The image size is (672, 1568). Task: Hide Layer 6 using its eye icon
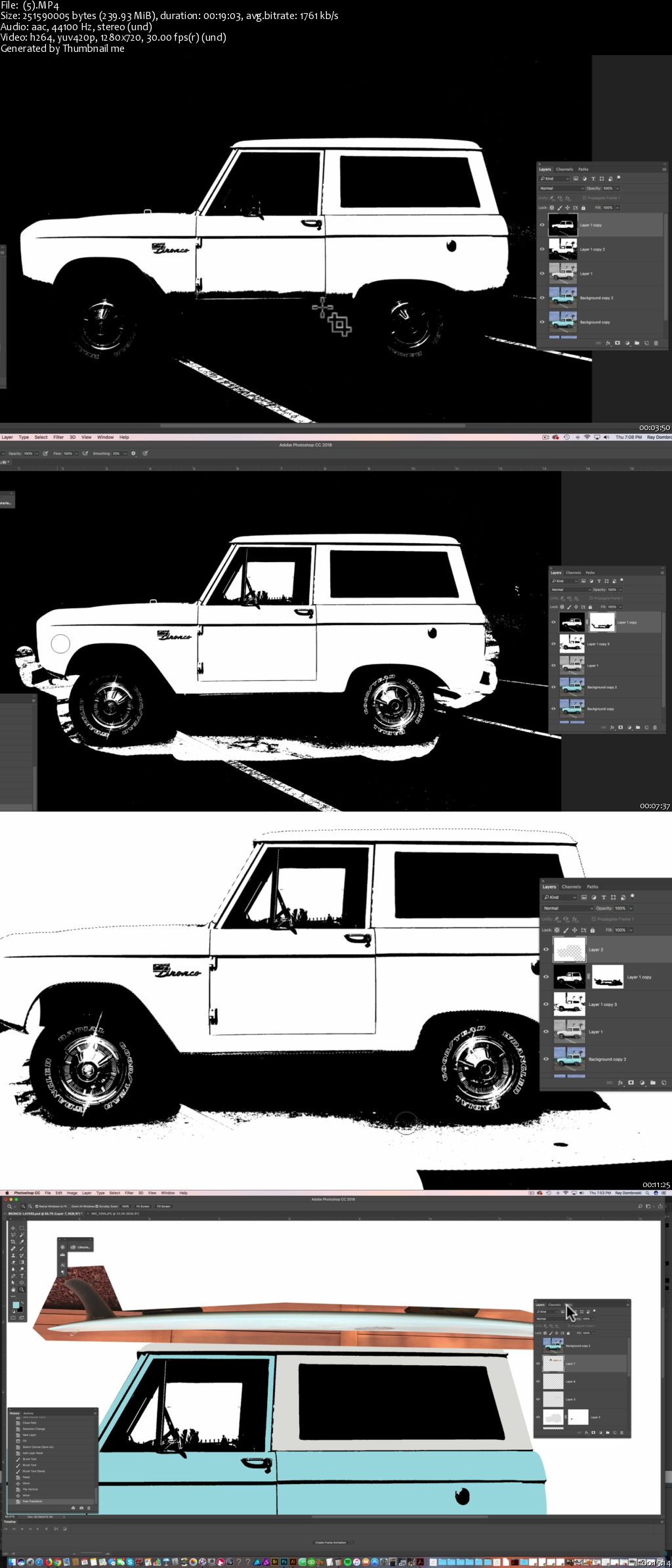click(538, 1382)
